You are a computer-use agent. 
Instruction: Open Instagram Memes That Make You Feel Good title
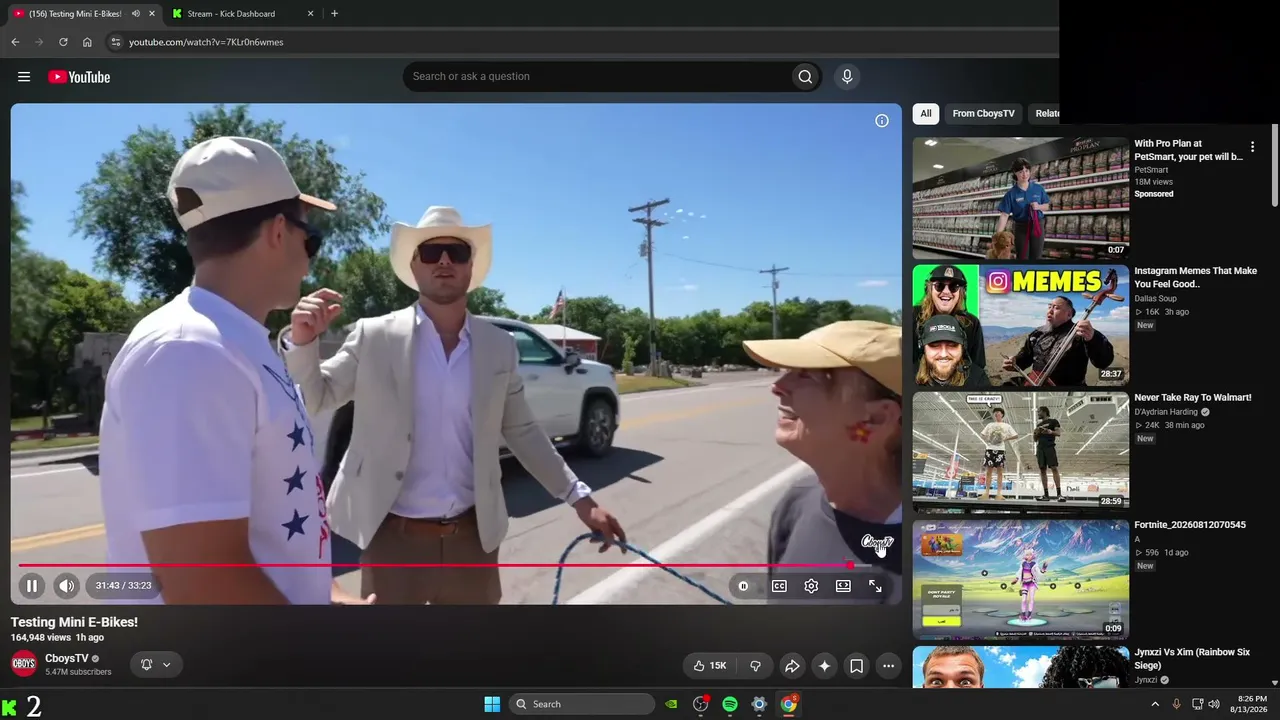tap(1195, 277)
